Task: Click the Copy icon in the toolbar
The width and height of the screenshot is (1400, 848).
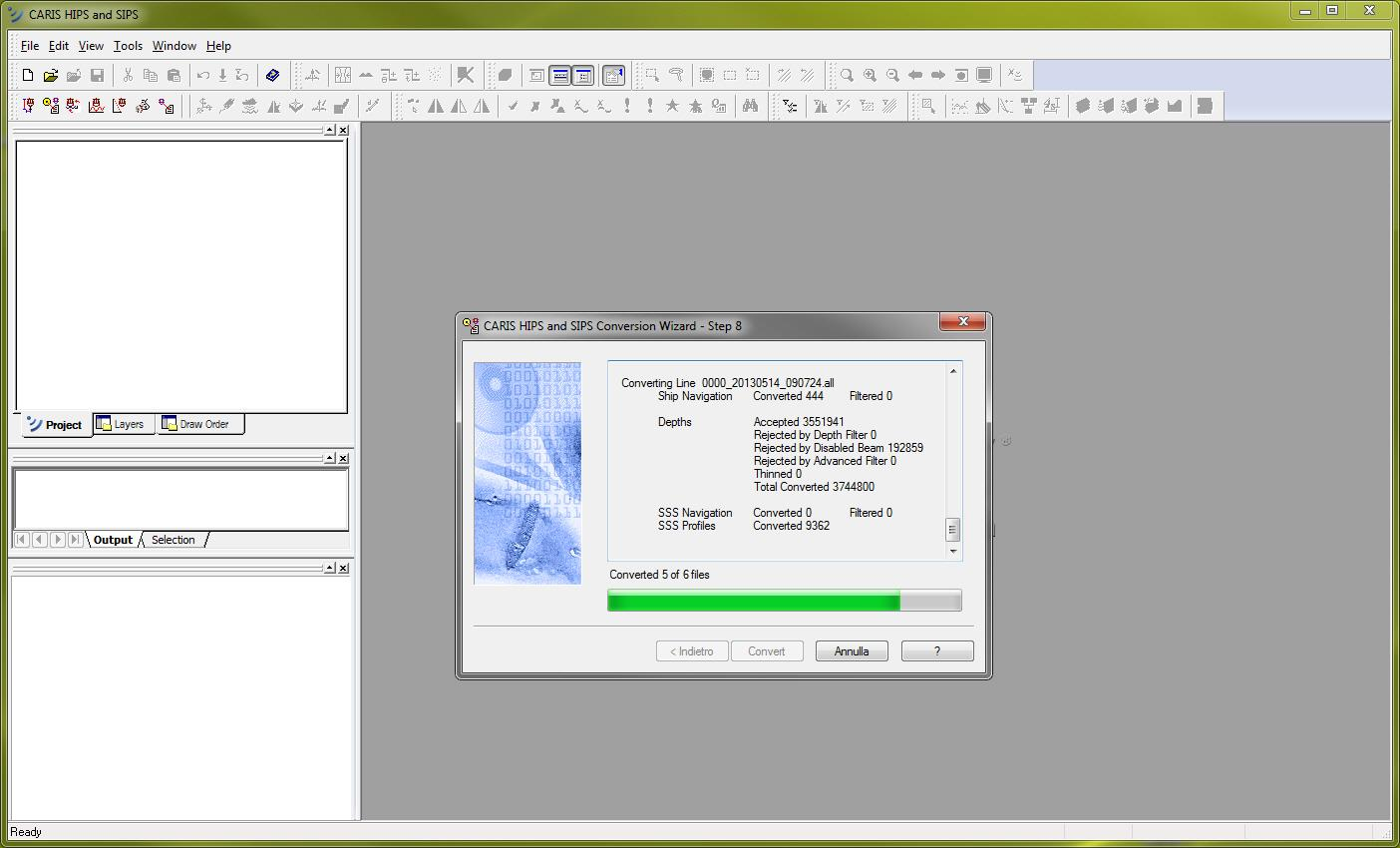Action: (x=151, y=75)
